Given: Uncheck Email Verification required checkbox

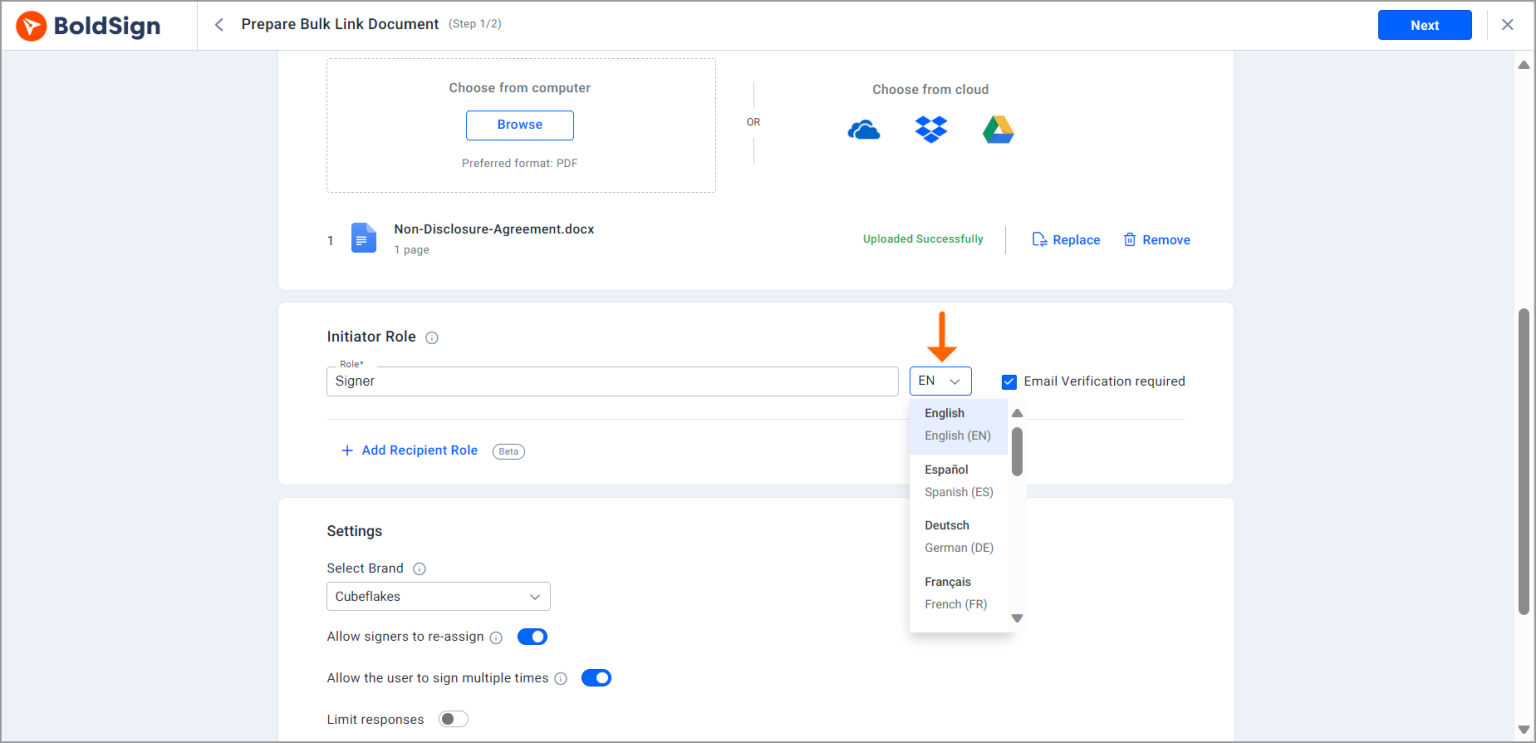Looking at the screenshot, I should click(x=1009, y=381).
